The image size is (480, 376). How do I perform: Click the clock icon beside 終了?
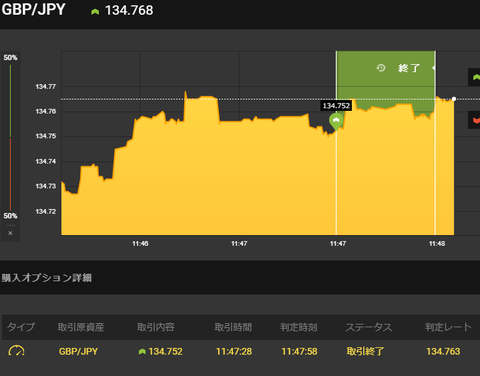[381, 68]
